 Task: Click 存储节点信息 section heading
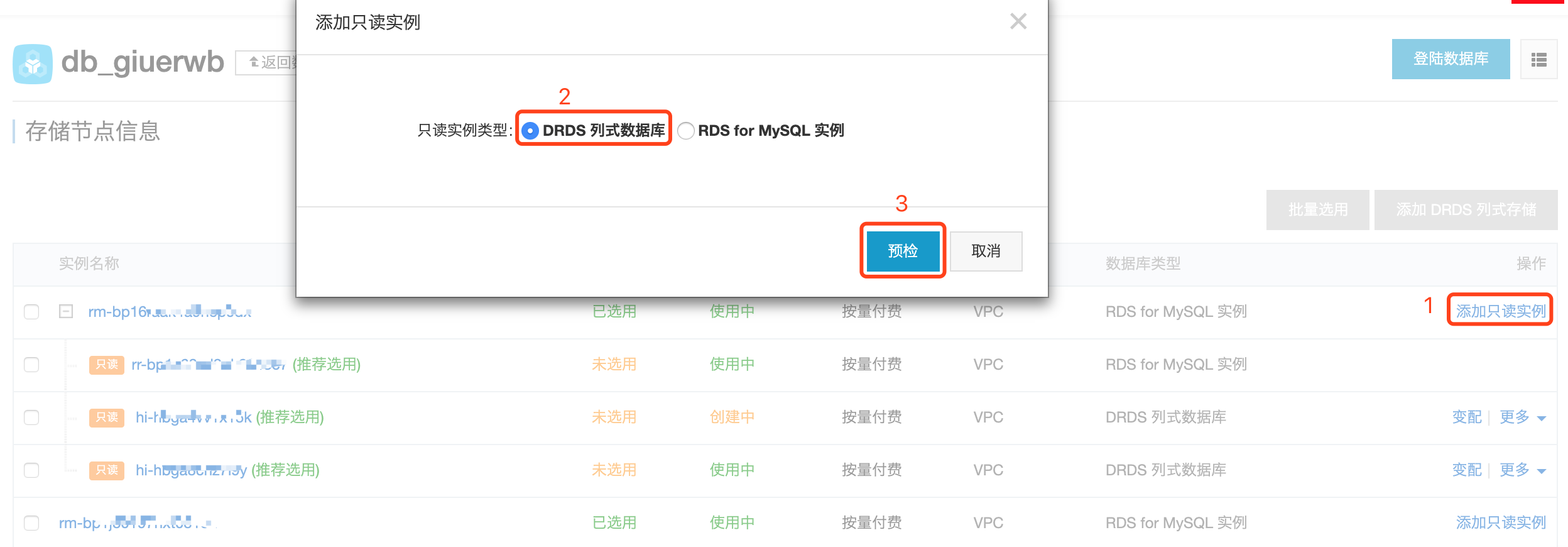coord(93,131)
